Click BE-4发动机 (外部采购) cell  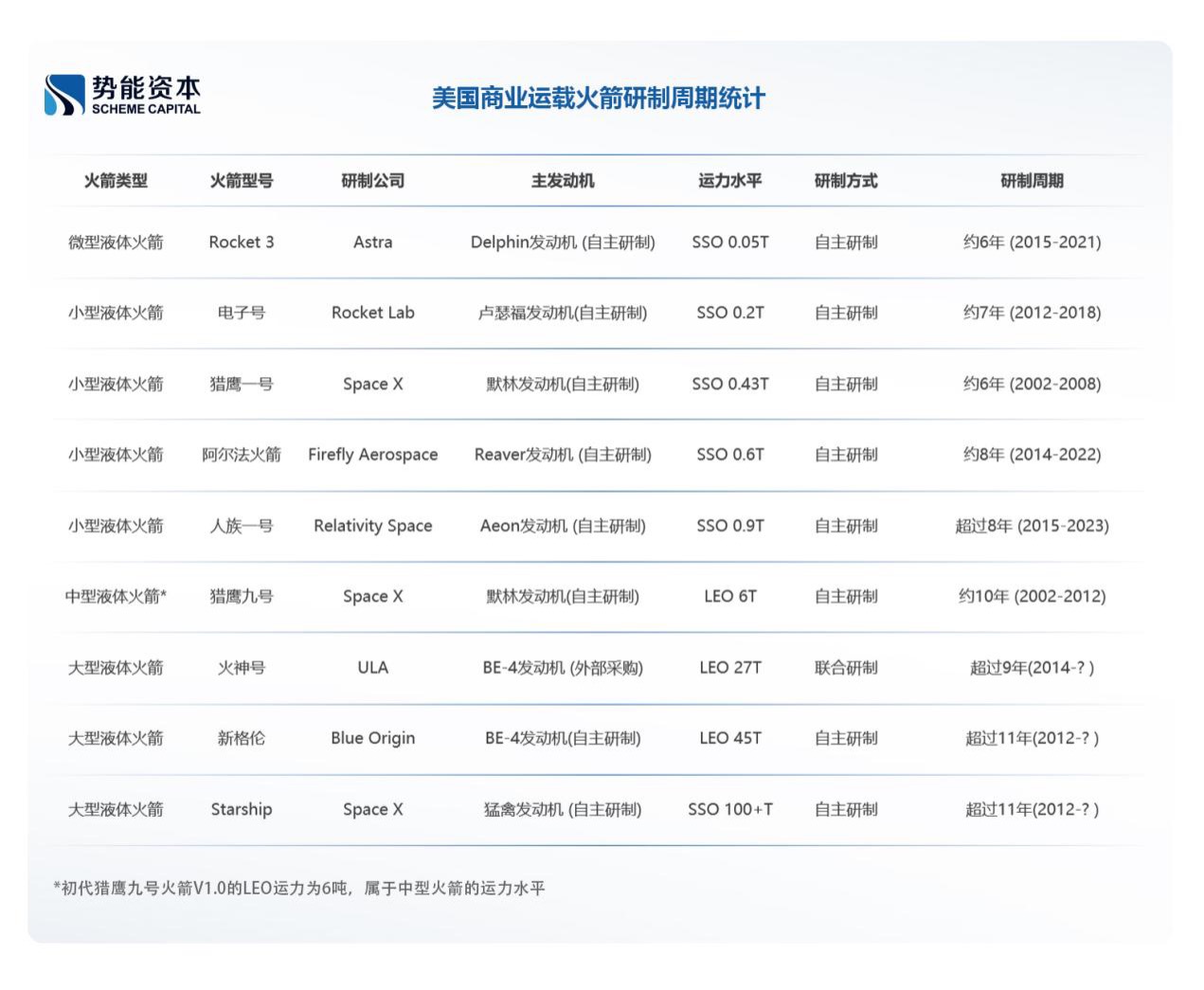coord(563,668)
